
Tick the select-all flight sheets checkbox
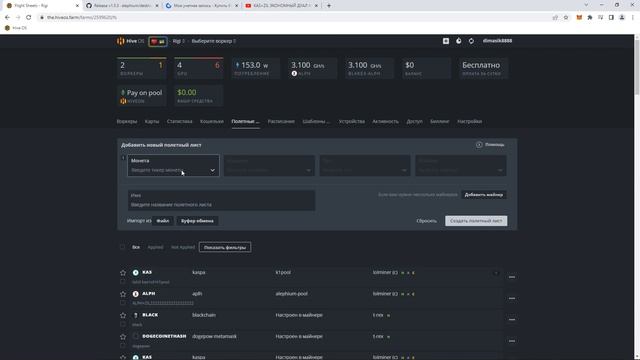[122, 247]
